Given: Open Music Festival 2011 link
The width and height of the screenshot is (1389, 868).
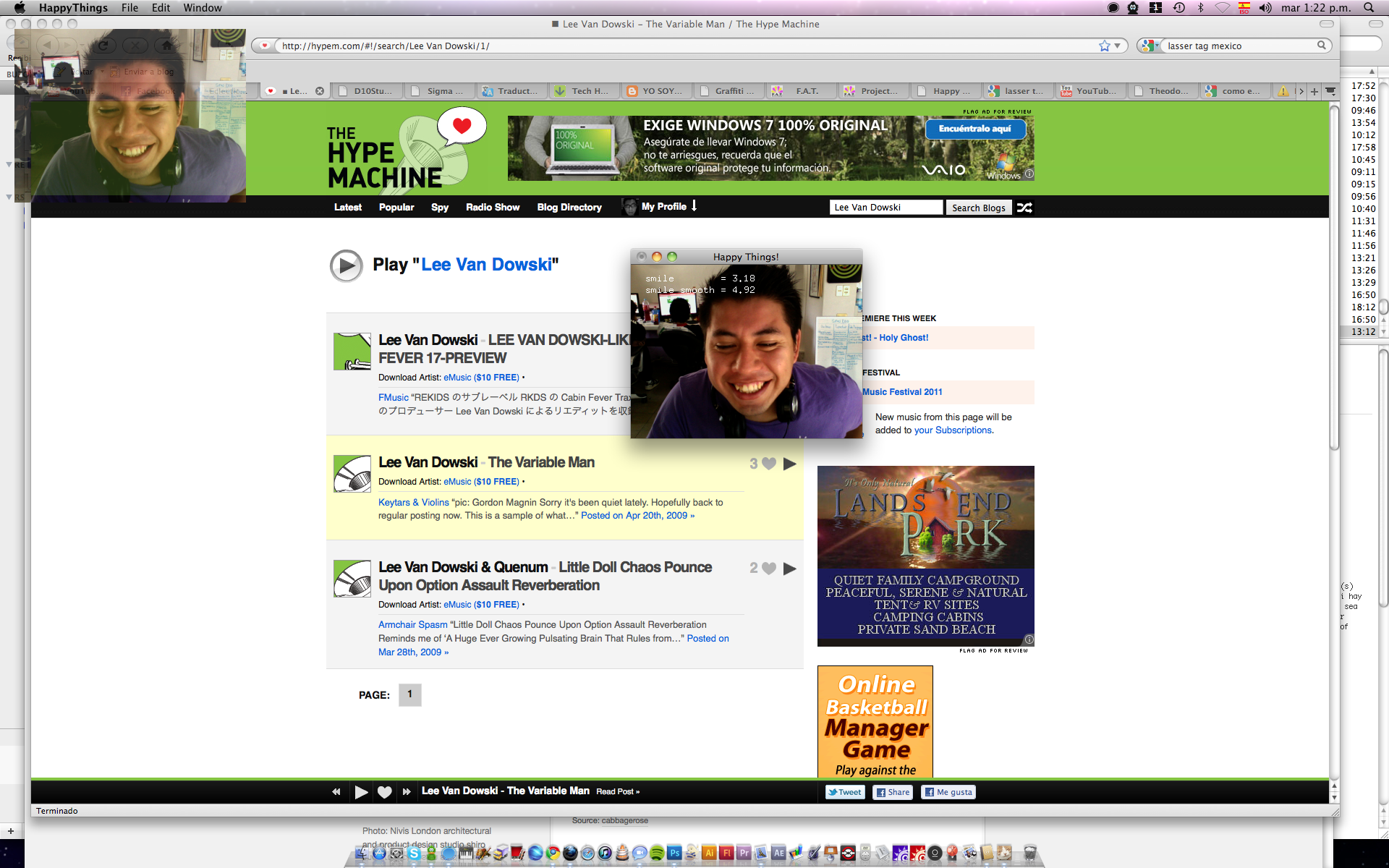Looking at the screenshot, I should [x=902, y=392].
